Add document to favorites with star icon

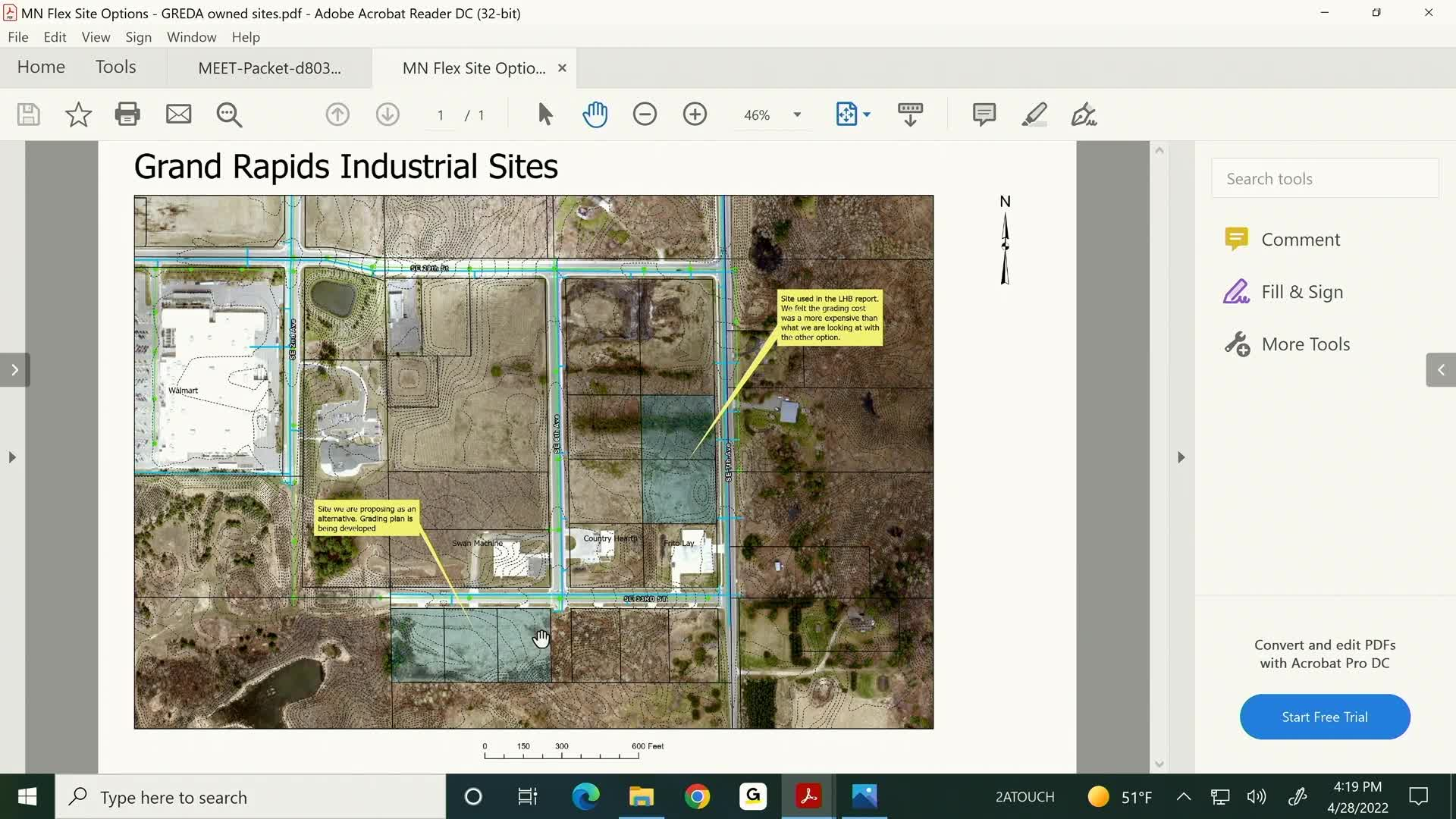click(78, 115)
